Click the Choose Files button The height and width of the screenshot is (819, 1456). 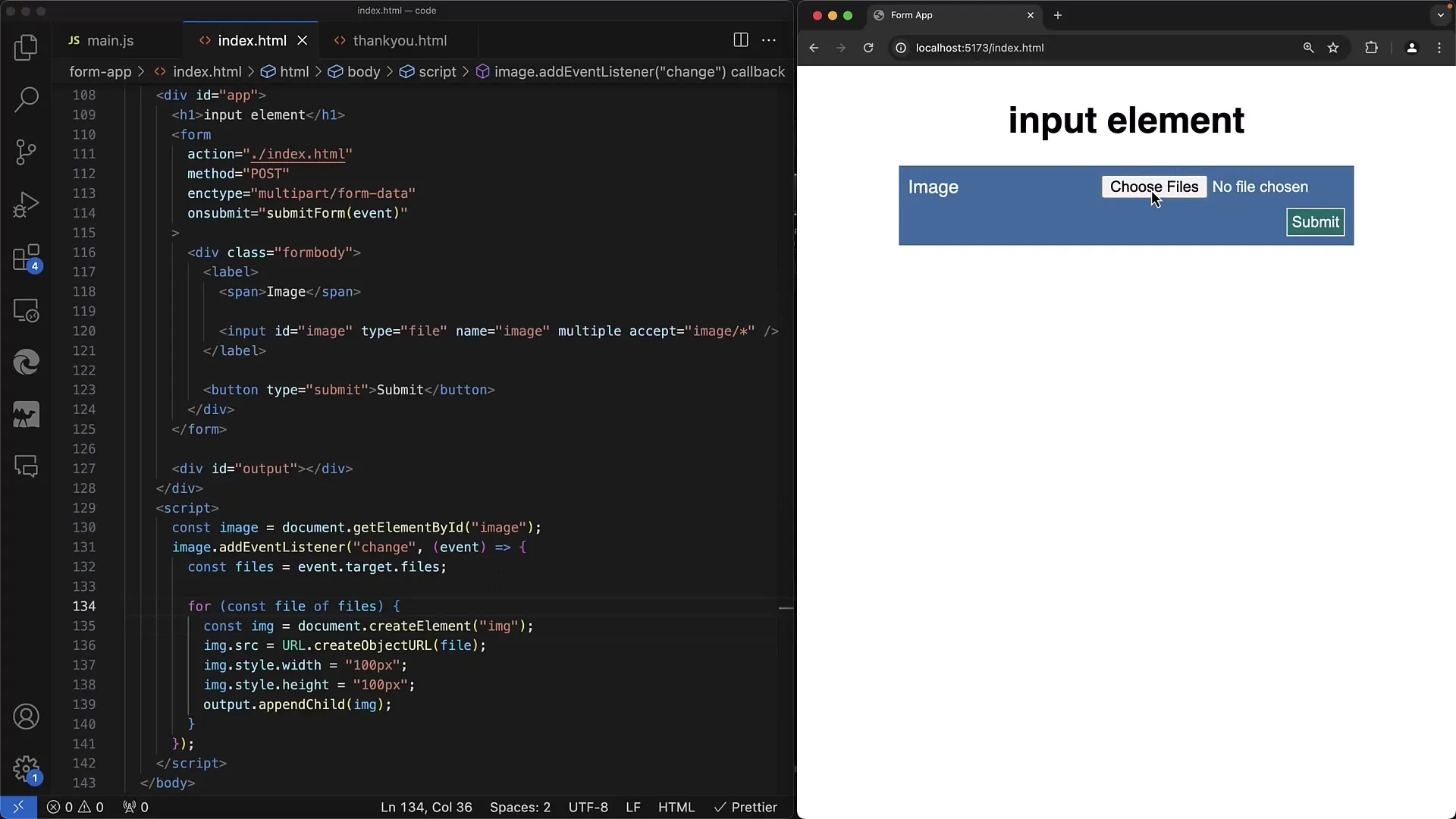click(x=1154, y=187)
